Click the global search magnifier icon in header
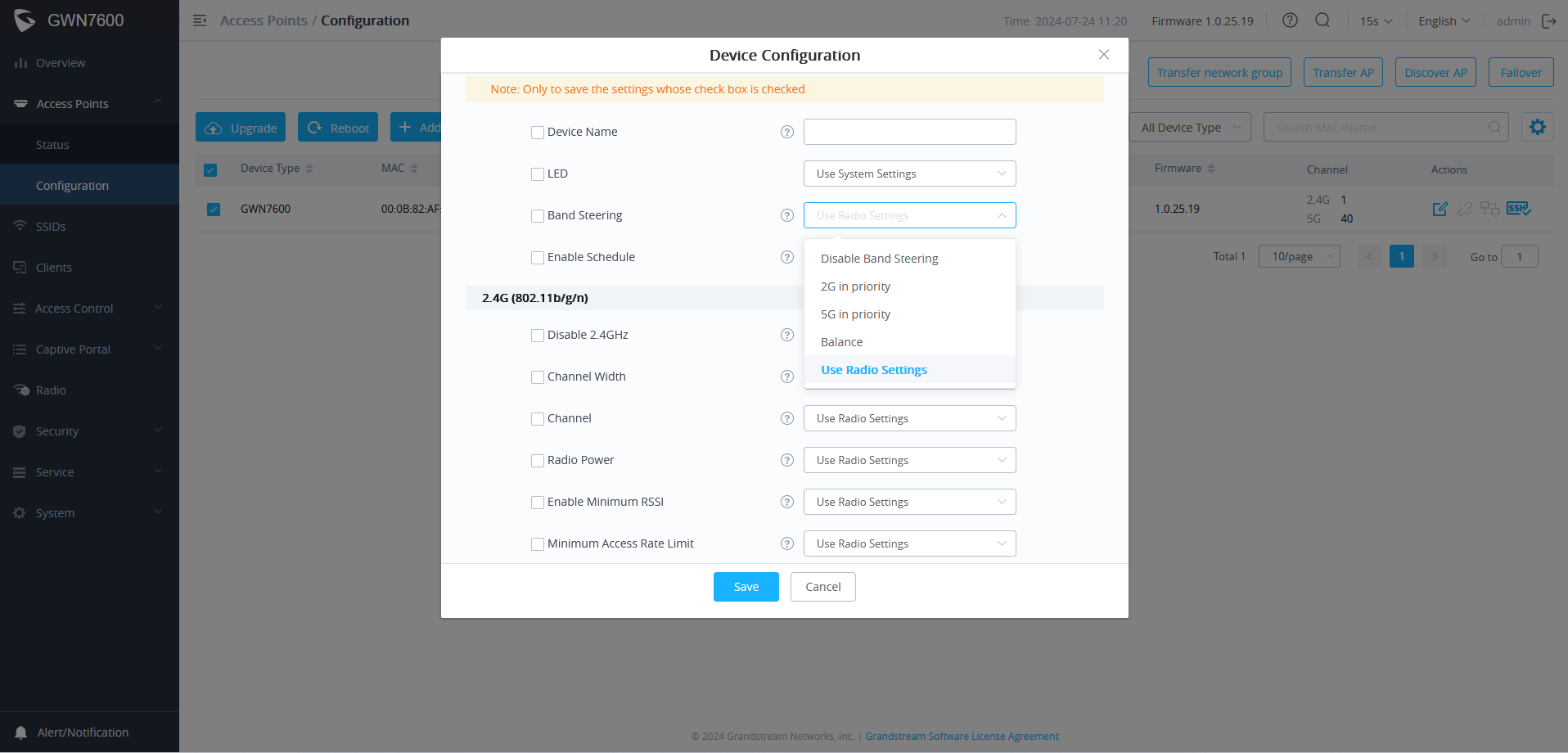This screenshot has height=753, width=1568. (x=1322, y=20)
